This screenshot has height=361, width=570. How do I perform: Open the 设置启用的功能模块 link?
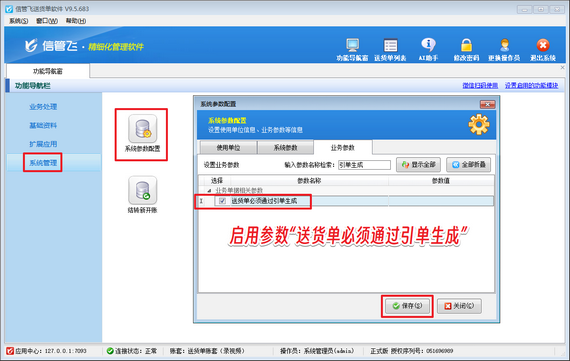coord(531,85)
